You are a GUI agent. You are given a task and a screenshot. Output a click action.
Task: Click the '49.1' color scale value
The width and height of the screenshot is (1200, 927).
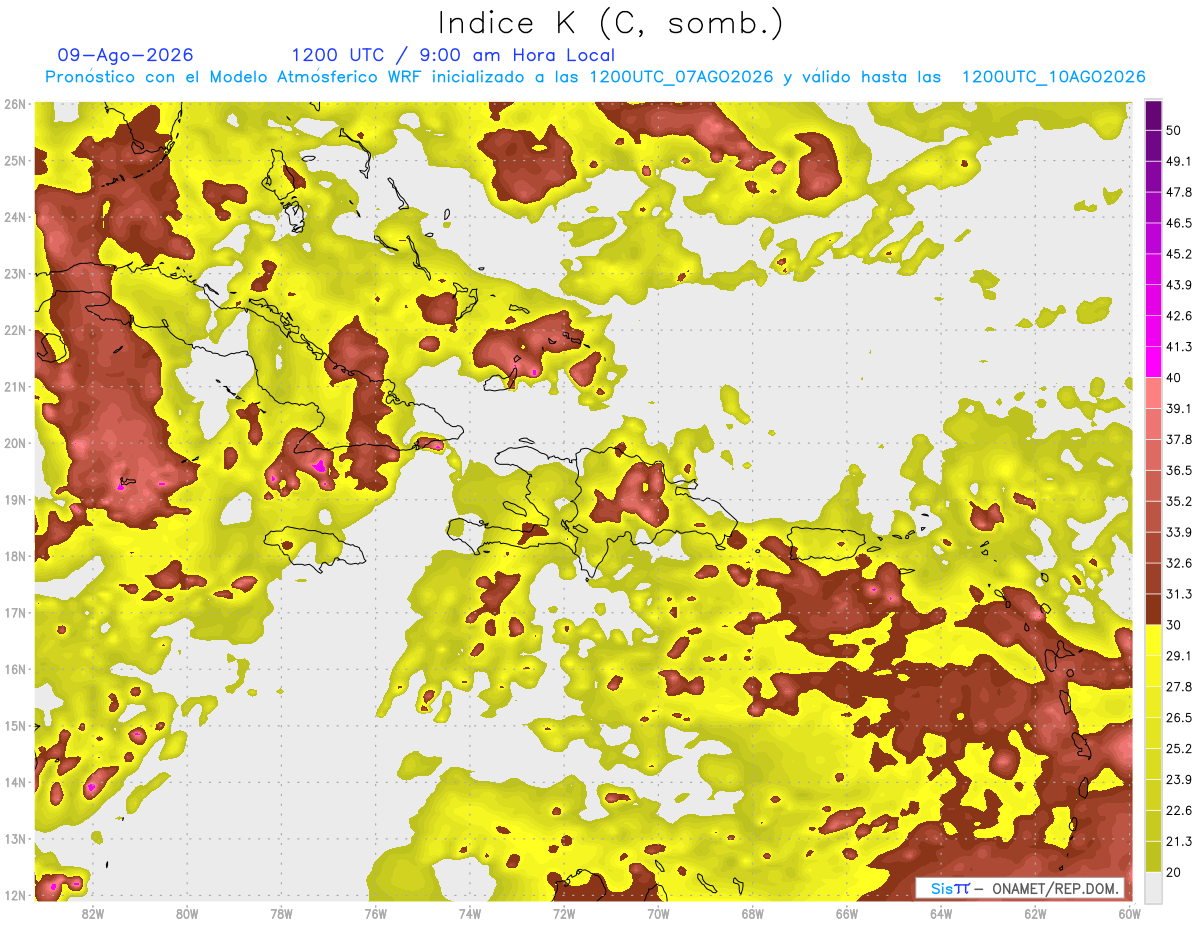[1179, 161]
